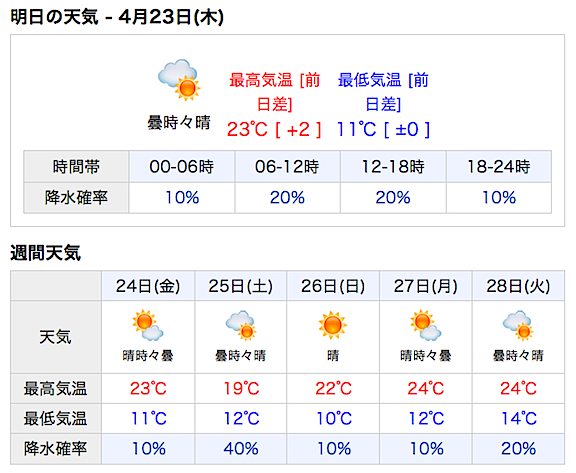
Task: Click the 24日(金) column header
Action: 148,286
